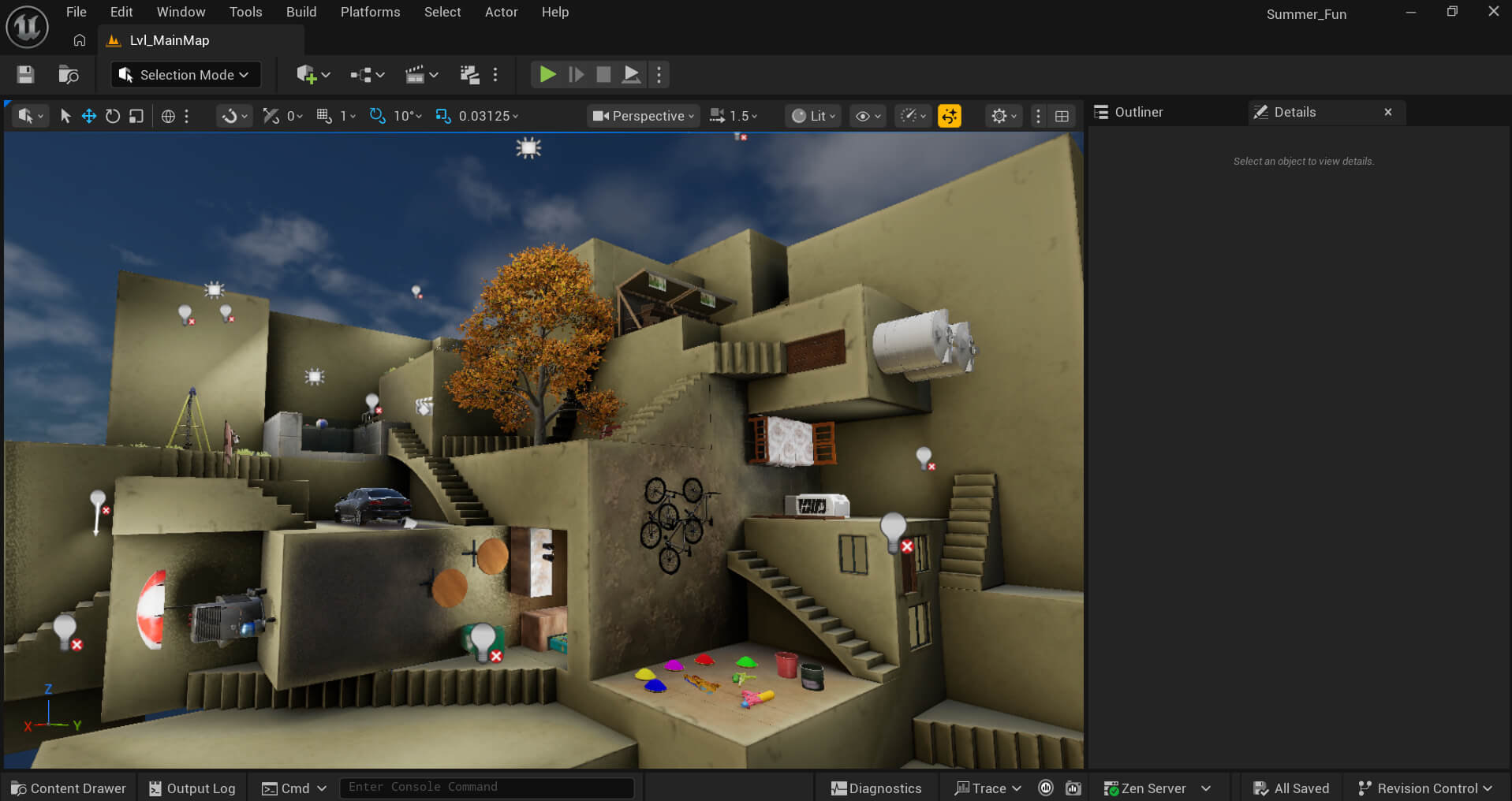The width and height of the screenshot is (1512, 801).
Task: Open the grid snap value 1 dropdown
Action: click(x=348, y=116)
